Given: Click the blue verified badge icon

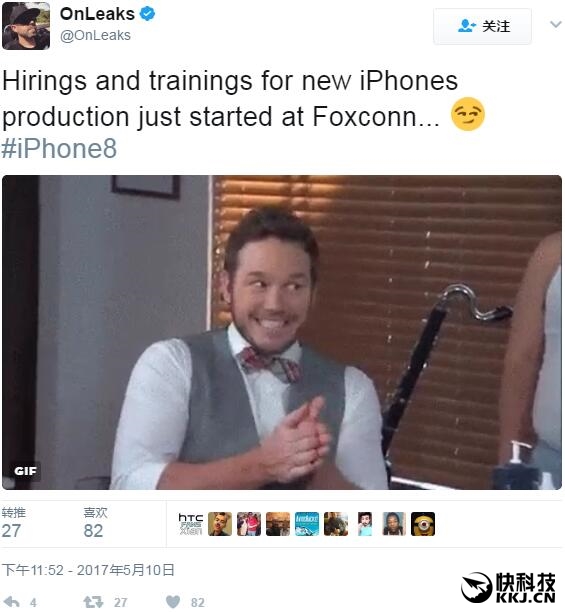Looking at the screenshot, I should 148,14.
